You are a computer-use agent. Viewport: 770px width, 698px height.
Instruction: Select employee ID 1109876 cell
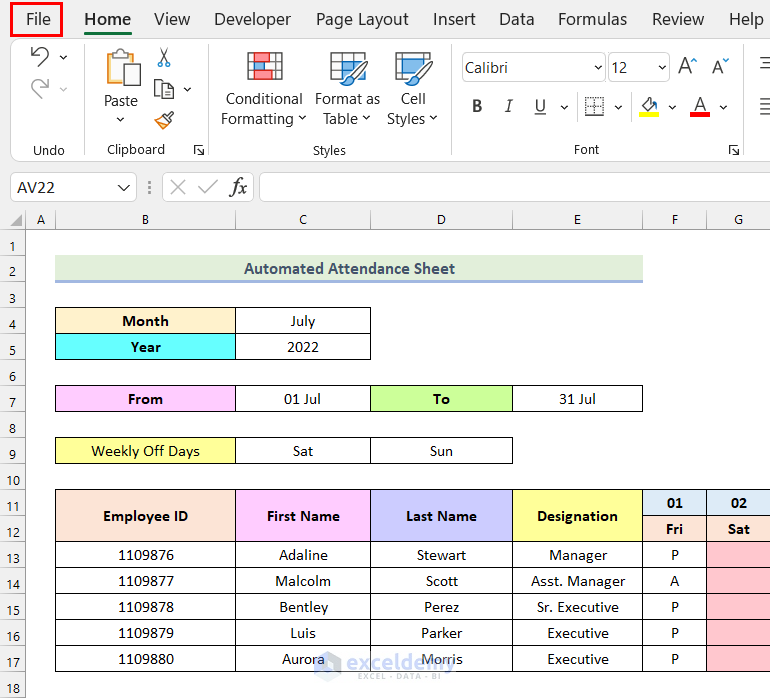click(x=145, y=555)
